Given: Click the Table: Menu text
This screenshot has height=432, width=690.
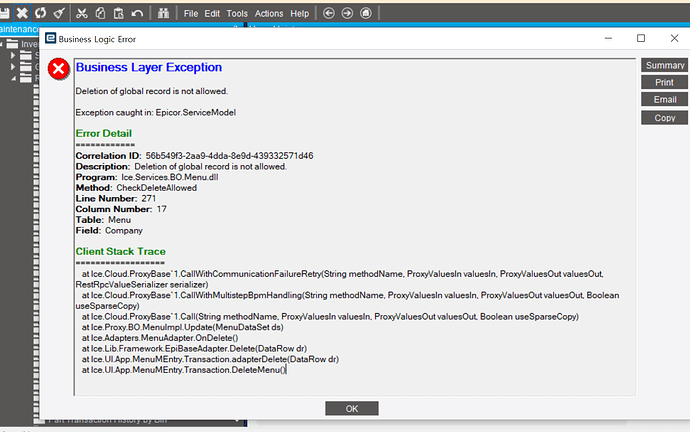Looking at the screenshot, I should [103, 220].
